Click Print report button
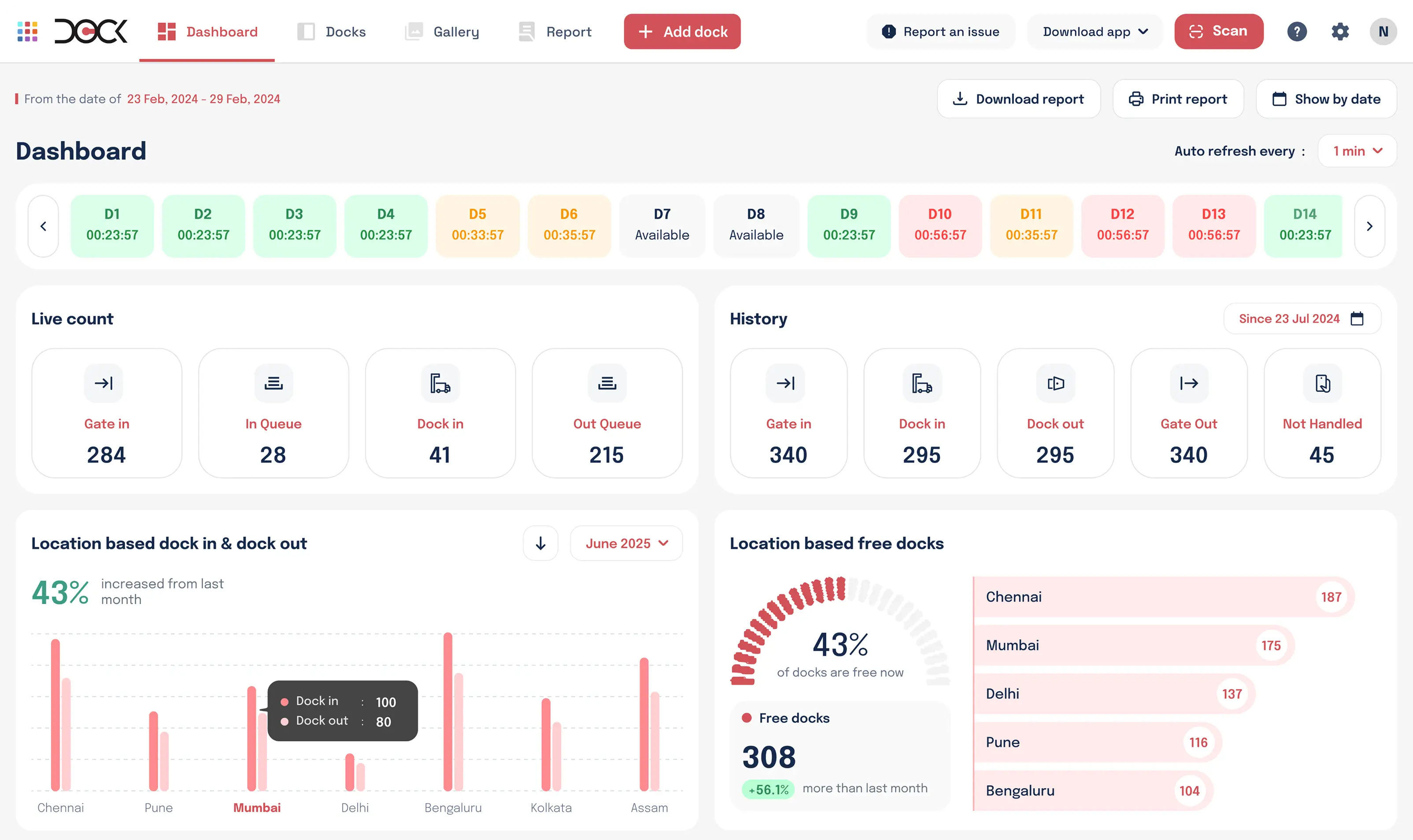The height and width of the screenshot is (840, 1413). 1178,99
